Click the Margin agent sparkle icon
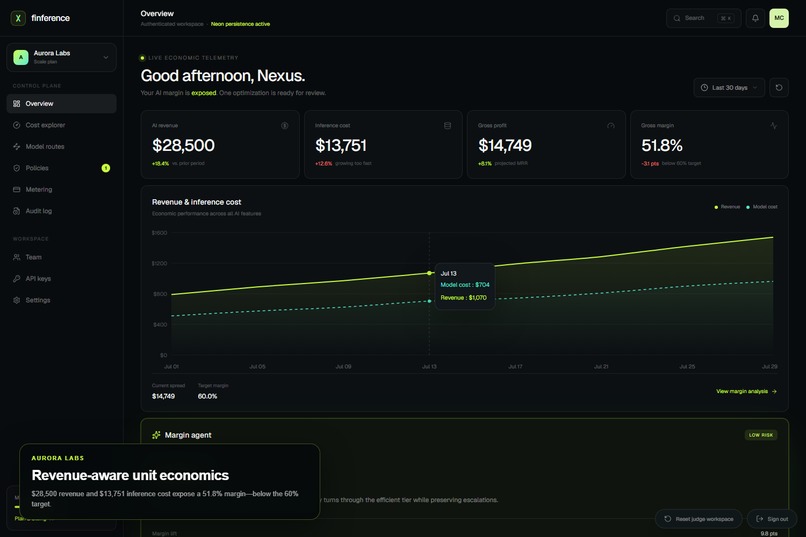This screenshot has height=537, width=806. click(156, 435)
